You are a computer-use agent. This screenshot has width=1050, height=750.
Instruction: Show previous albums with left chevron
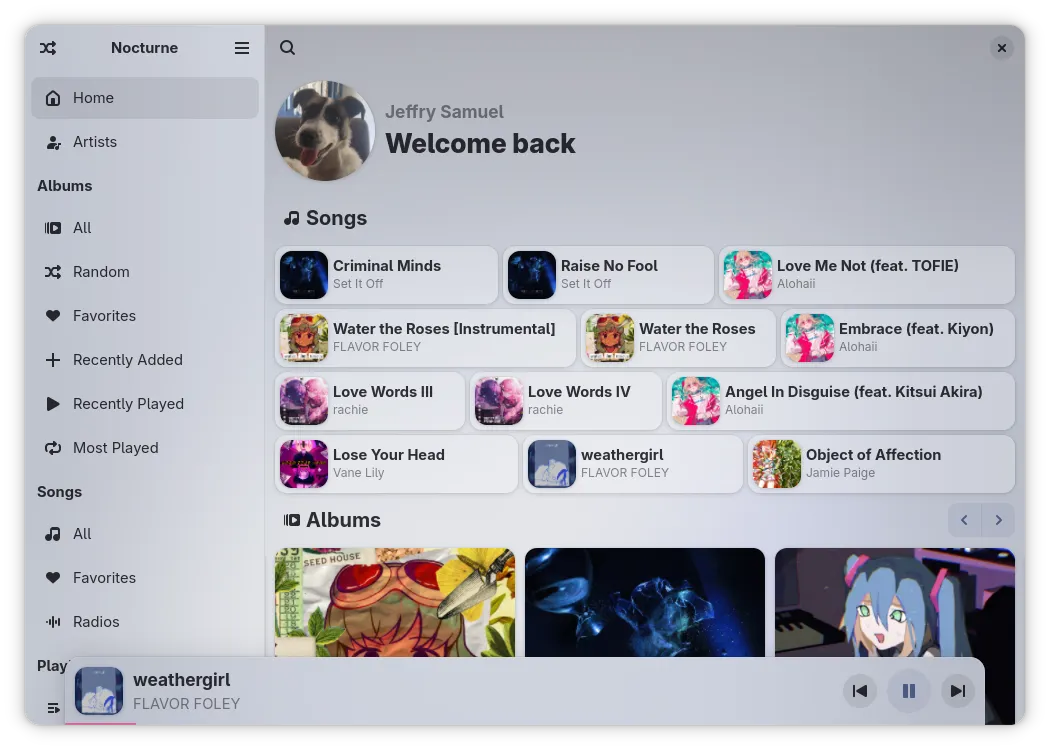pyautogui.click(x=964, y=520)
